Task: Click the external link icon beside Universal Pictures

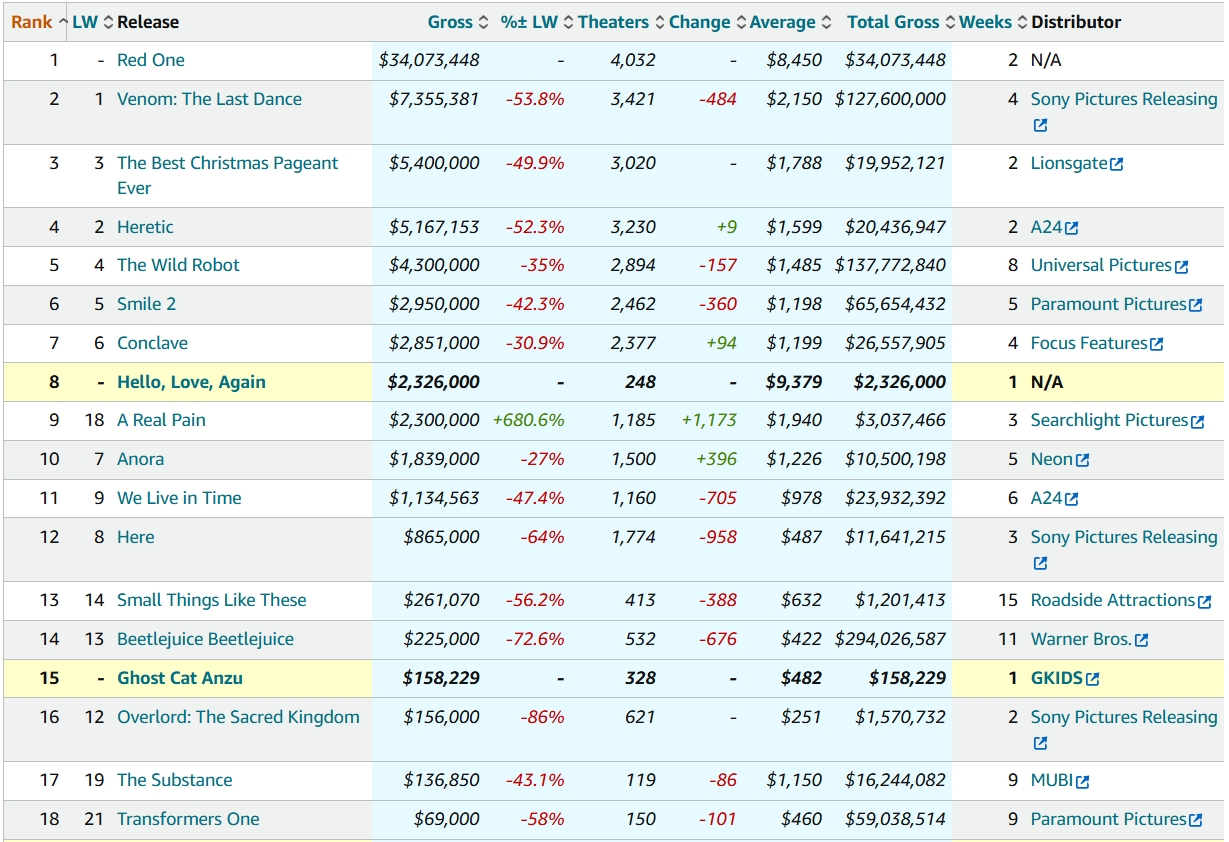Action: pyautogui.click(x=1182, y=267)
